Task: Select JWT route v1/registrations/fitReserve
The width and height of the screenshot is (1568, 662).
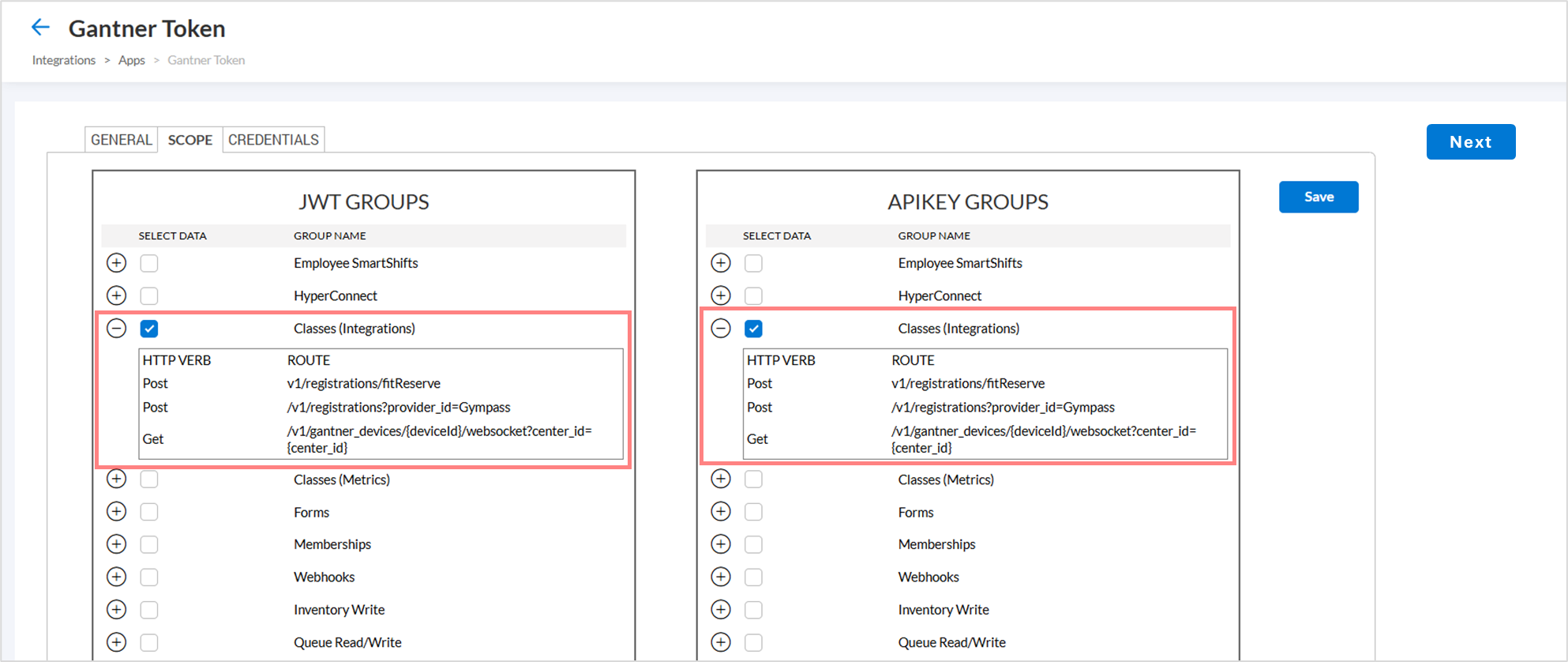Action: pos(364,383)
